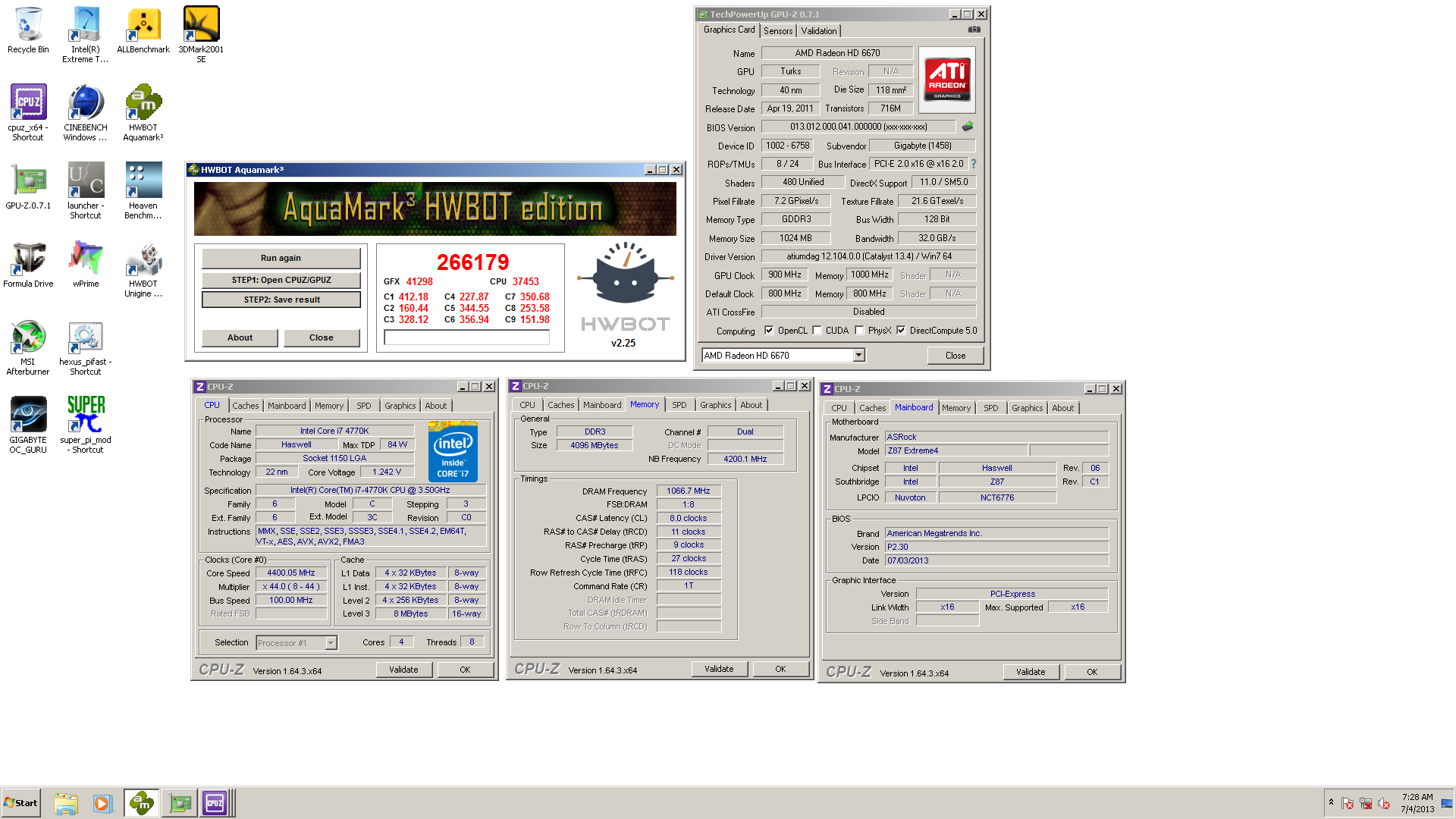The width and height of the screenshot is (1456, 819).
Task: Open Memory tab in right CPU-Z window
Action: pos(956,408)
